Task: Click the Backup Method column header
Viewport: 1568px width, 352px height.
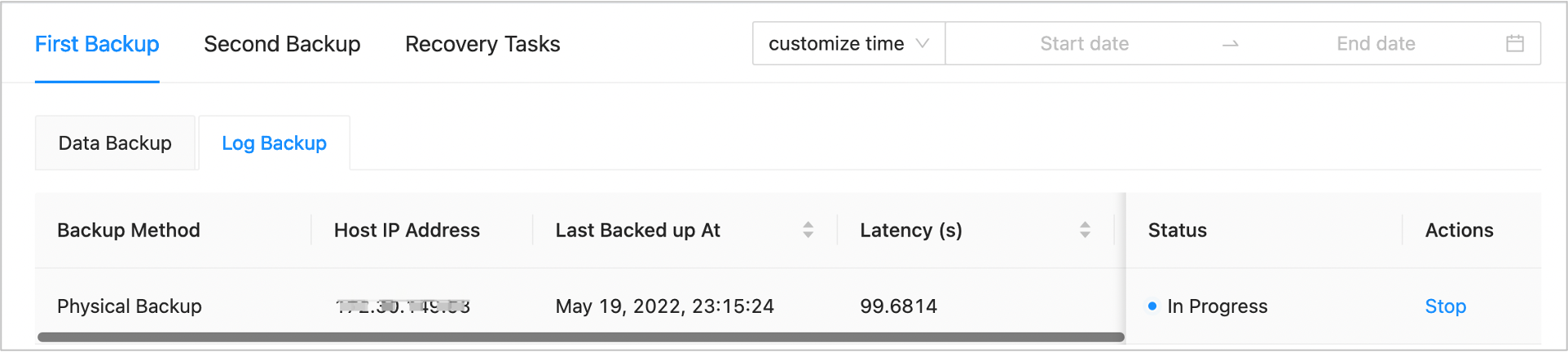Action: (129, 231)
